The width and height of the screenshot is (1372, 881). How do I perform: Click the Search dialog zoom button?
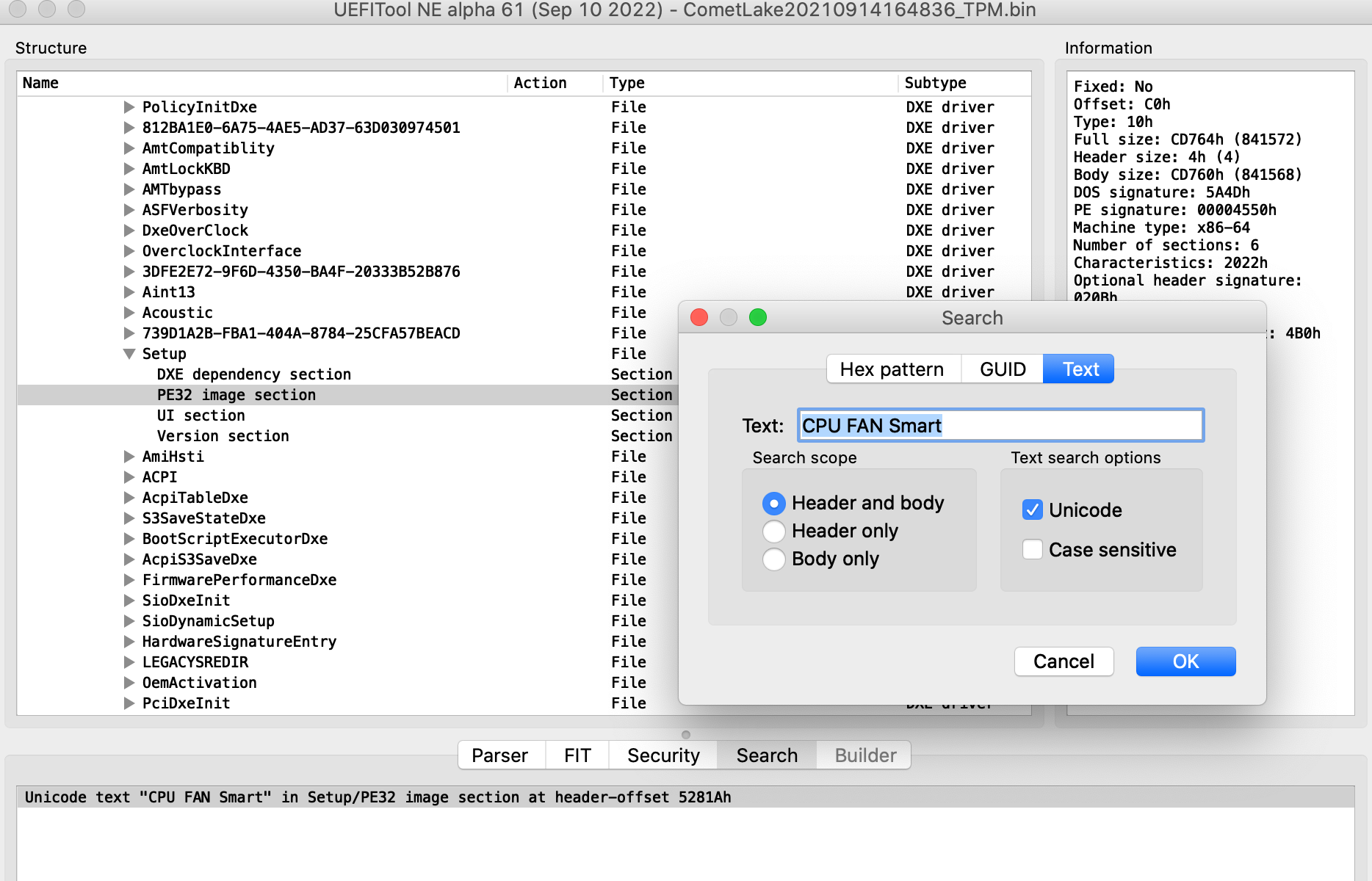[x=758, y=317]
